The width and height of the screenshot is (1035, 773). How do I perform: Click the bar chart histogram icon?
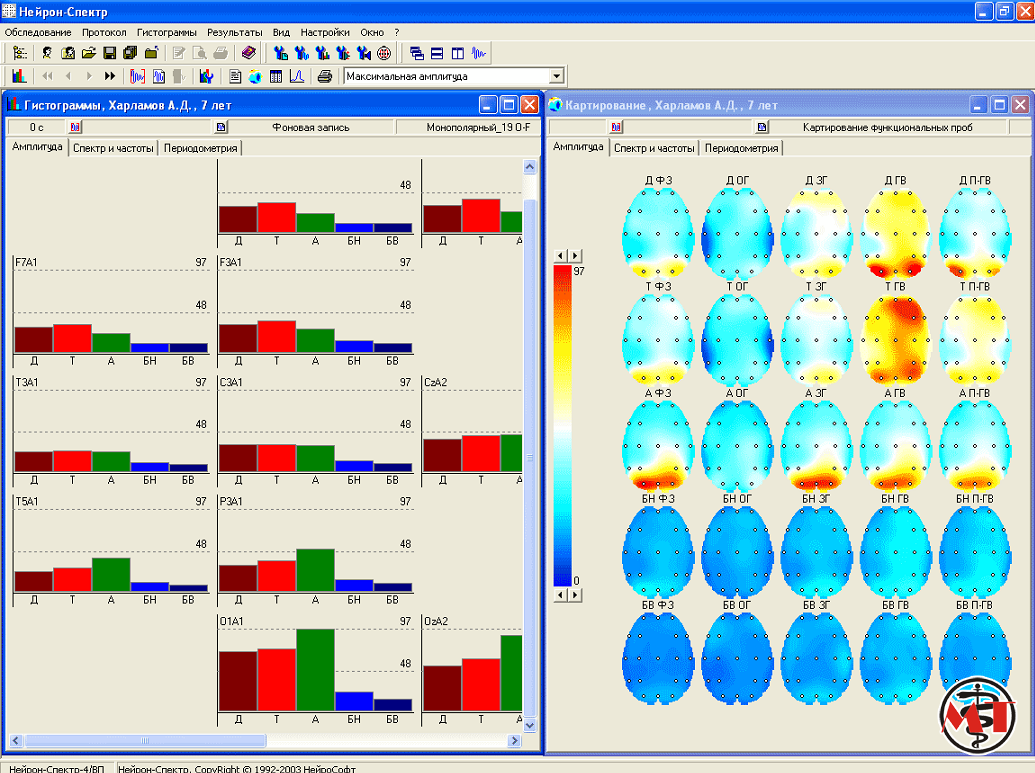pos(19,76)
